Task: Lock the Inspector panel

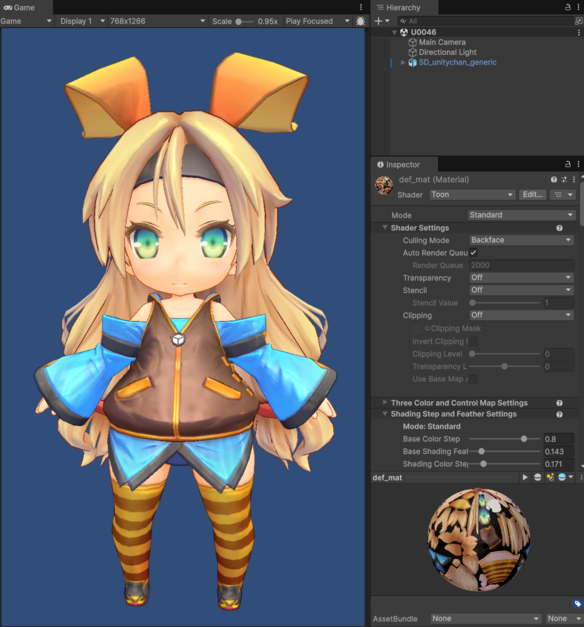Action: [x=568, y=164]
